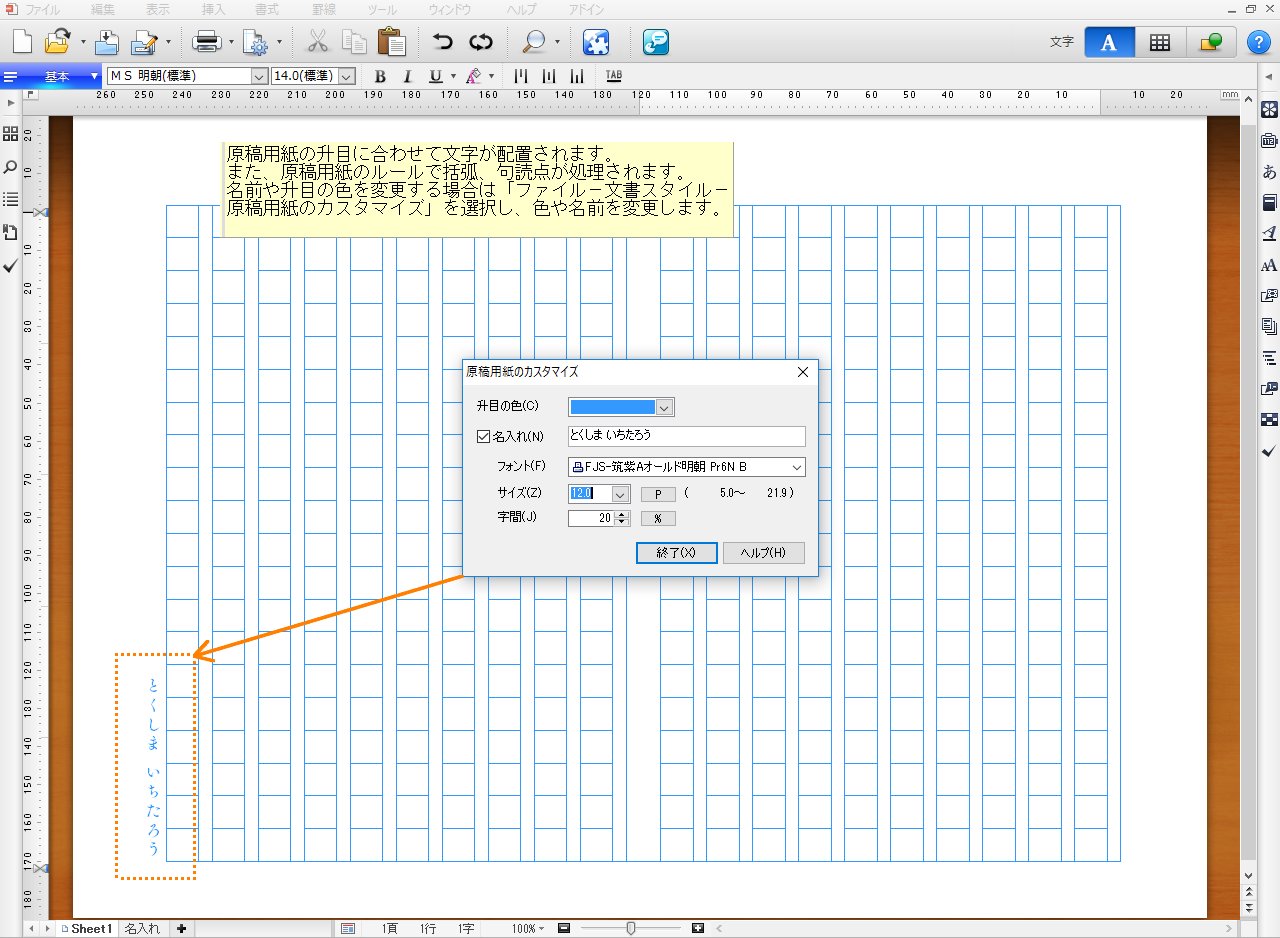The height and width of the screenshot is (938, 1280).
Task: Create a new document with the blank page icon
Action: click(x=22, y=42)
